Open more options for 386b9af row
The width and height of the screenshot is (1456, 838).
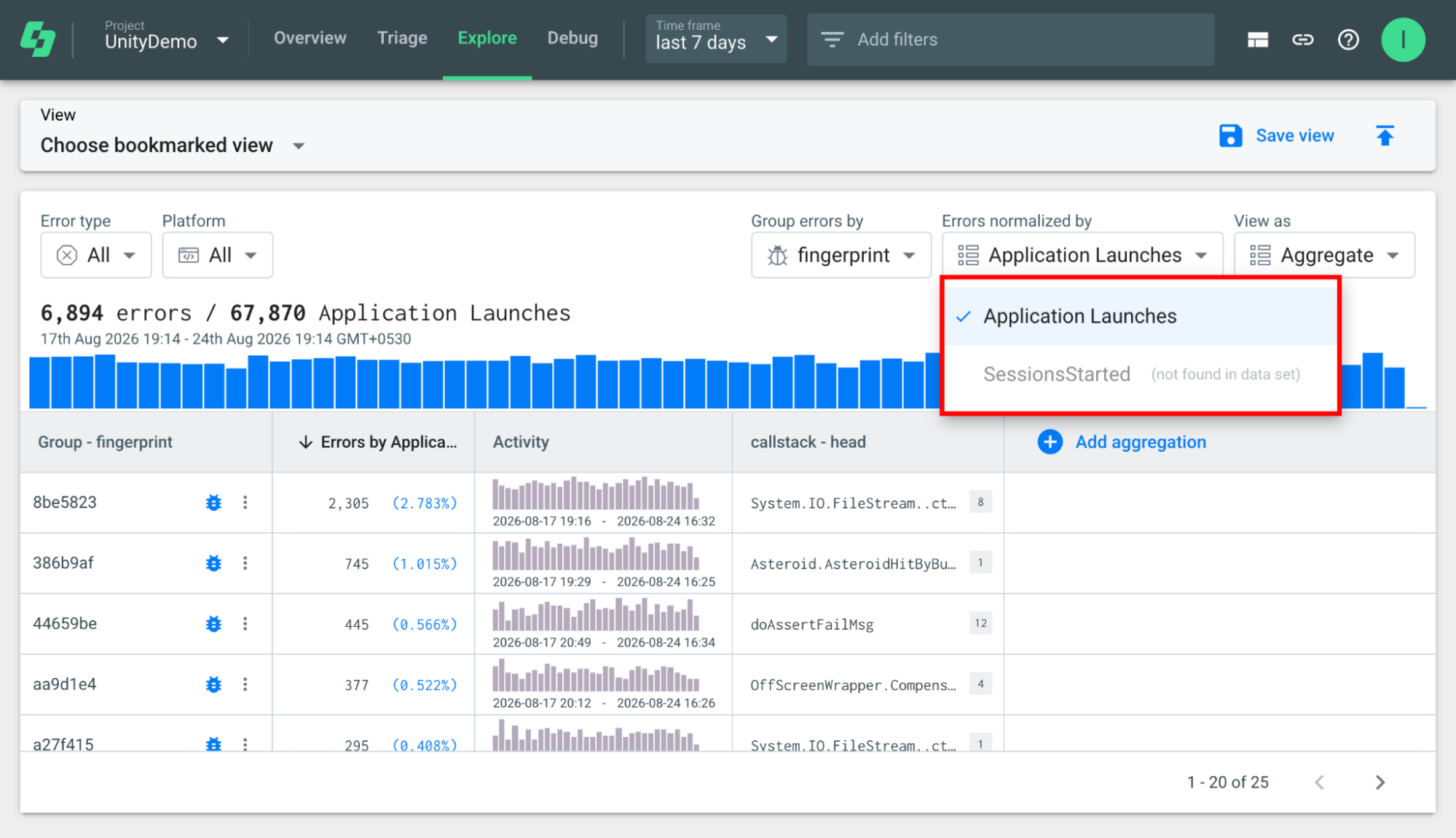coord(245,563)
